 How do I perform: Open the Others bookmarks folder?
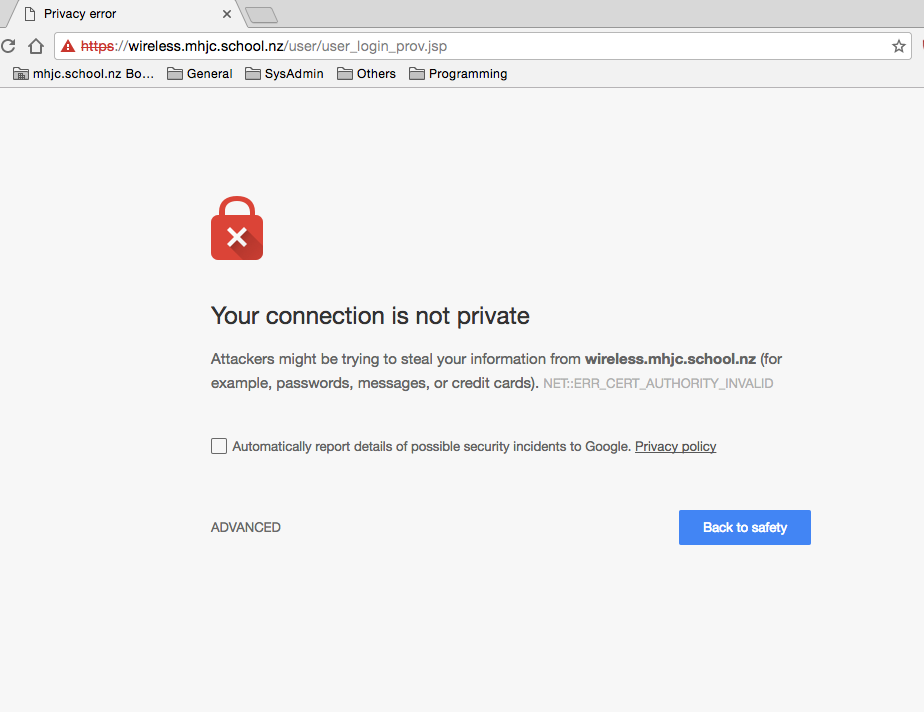[x=366, y=74]
